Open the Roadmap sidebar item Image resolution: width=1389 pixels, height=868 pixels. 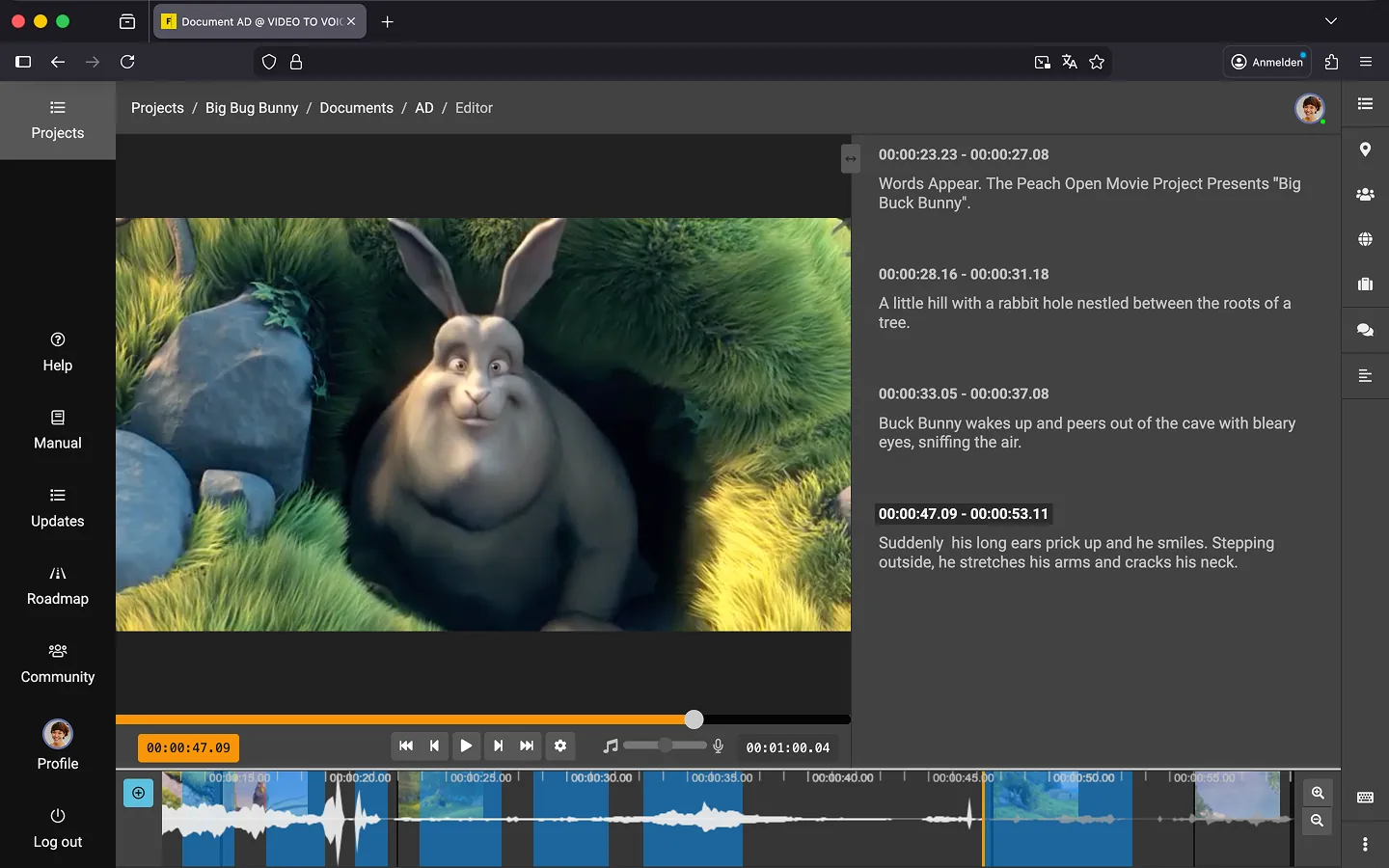(58, 585)
